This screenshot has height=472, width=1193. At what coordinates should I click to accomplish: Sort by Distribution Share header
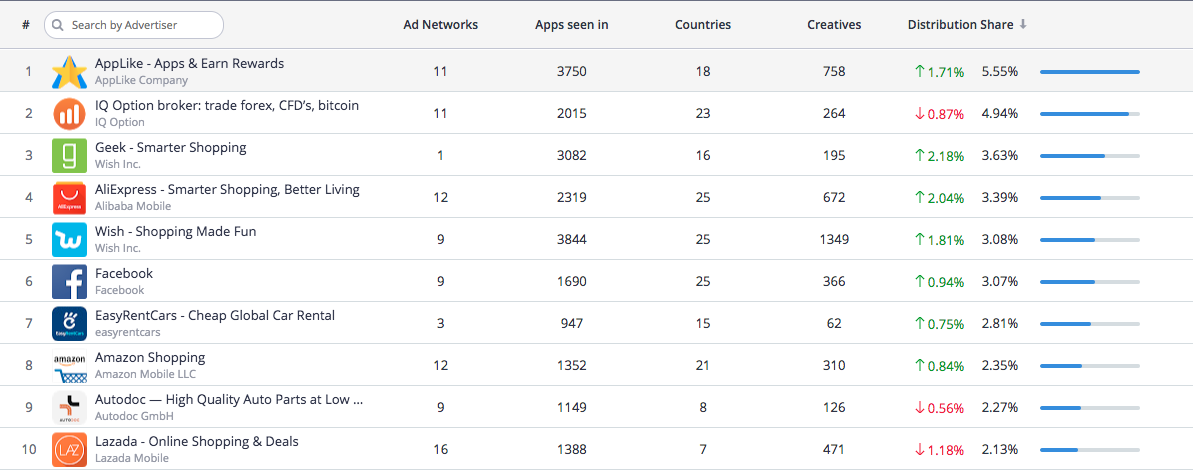tap(960, 25)
